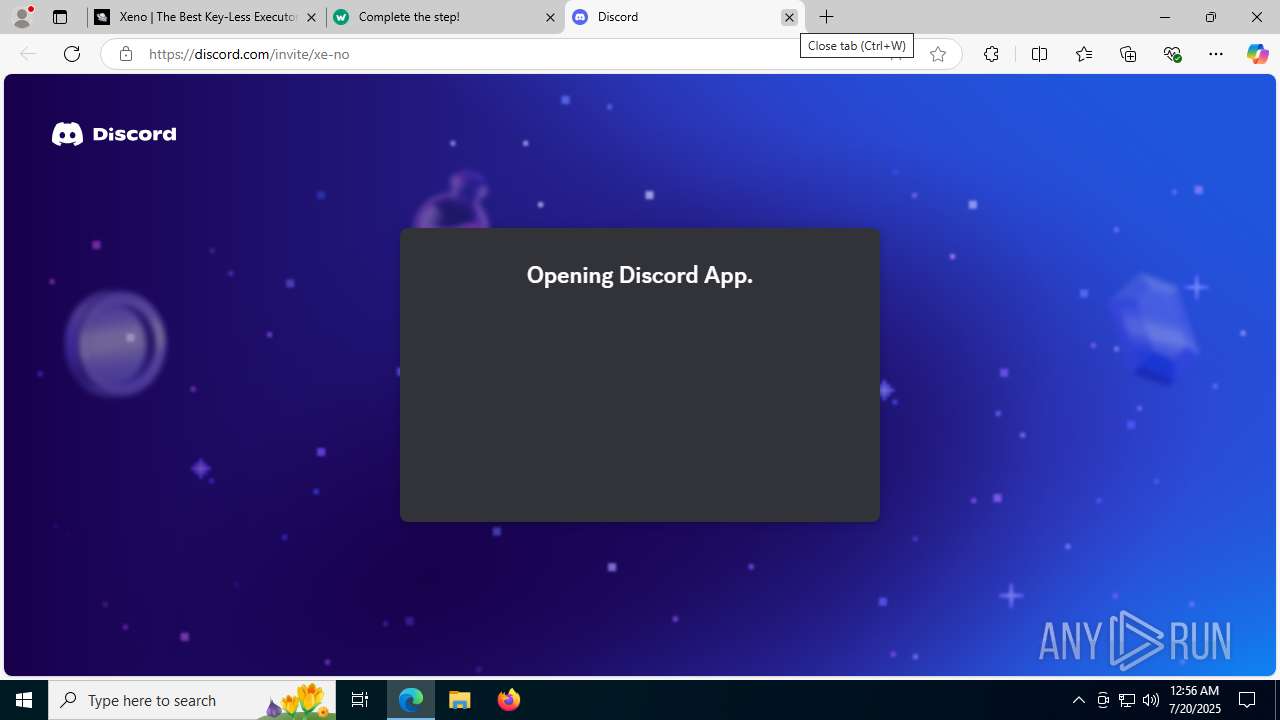1280x720 pixels.
Task: Open the notification center
Action: tap(1248, 700)
